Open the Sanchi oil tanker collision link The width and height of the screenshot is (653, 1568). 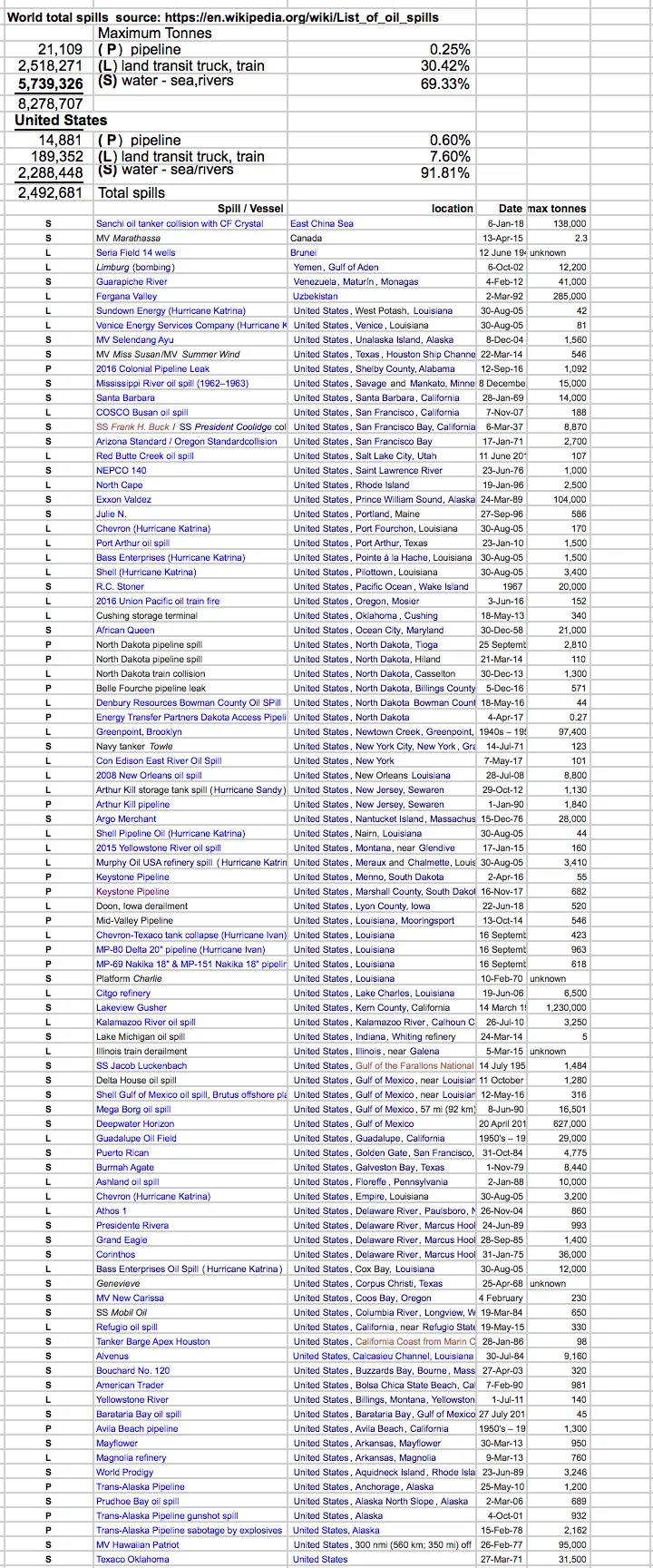(180, 223)
